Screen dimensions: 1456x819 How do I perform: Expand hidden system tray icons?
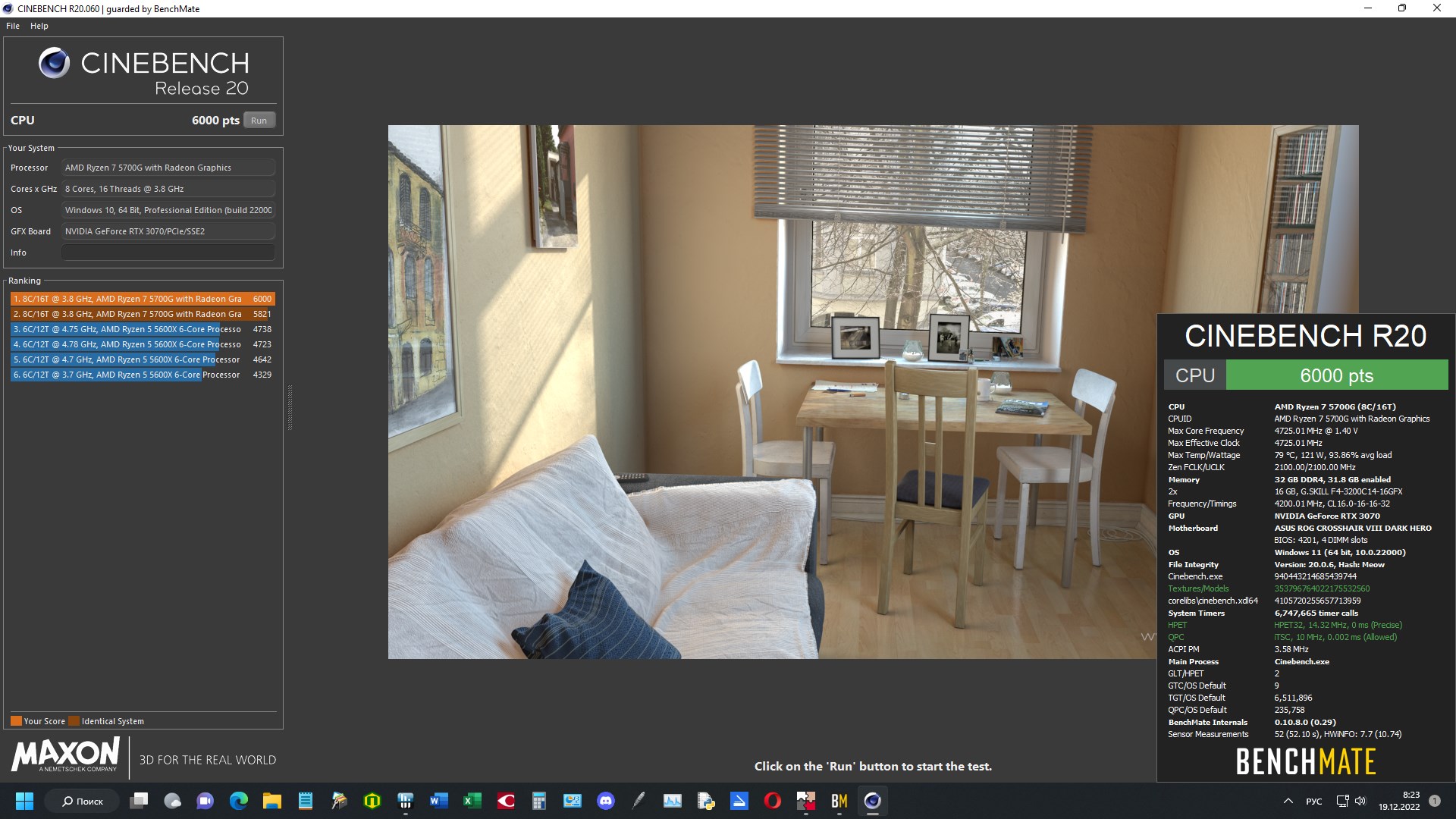[x=1288, y=801]
